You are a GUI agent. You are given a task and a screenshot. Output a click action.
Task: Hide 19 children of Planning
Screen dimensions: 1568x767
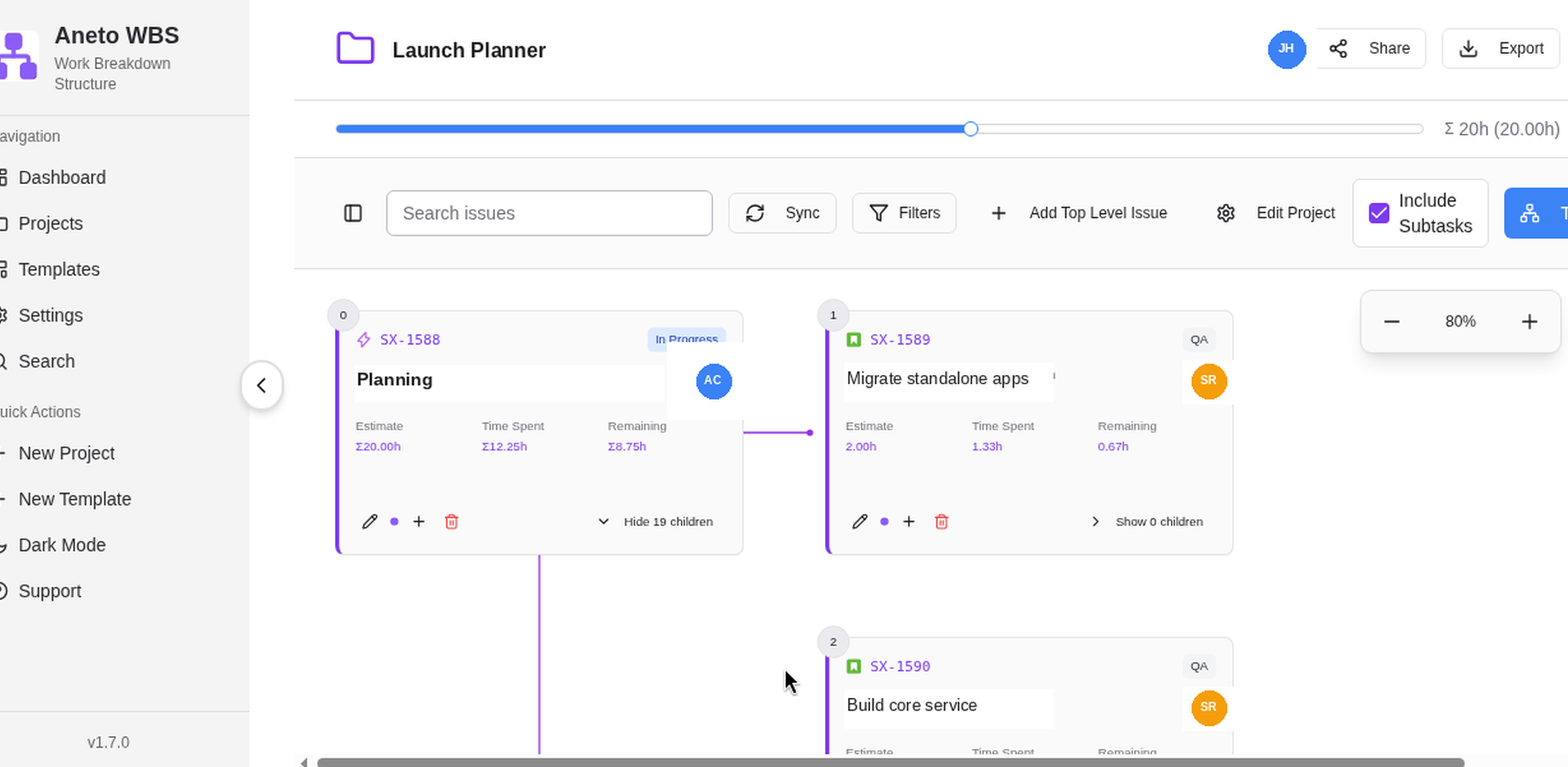click(x=655, y=522)
